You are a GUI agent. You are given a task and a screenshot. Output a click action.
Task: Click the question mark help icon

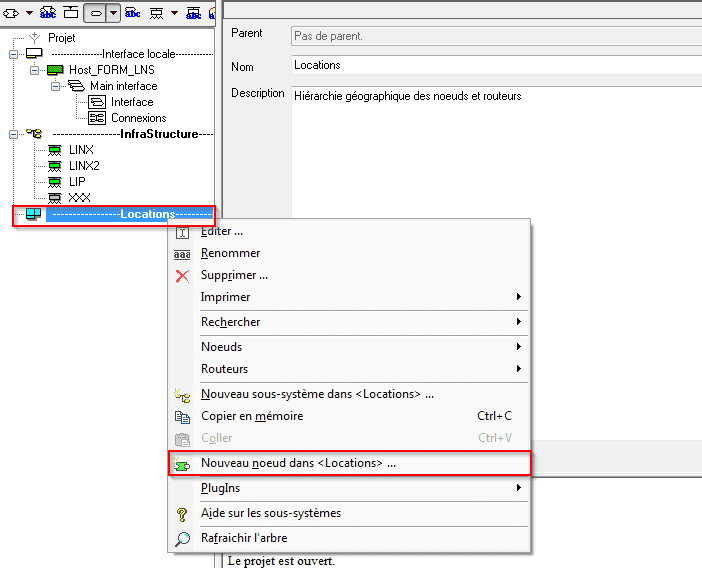click(x=182, y=514)
